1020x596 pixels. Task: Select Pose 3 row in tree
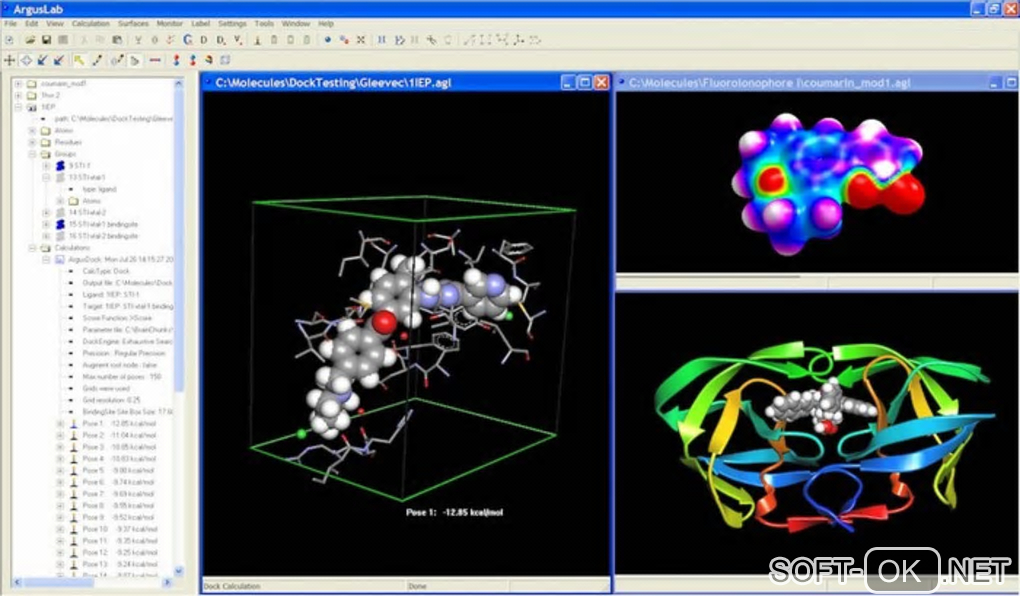pyautogui.click(x=119, y=447)
